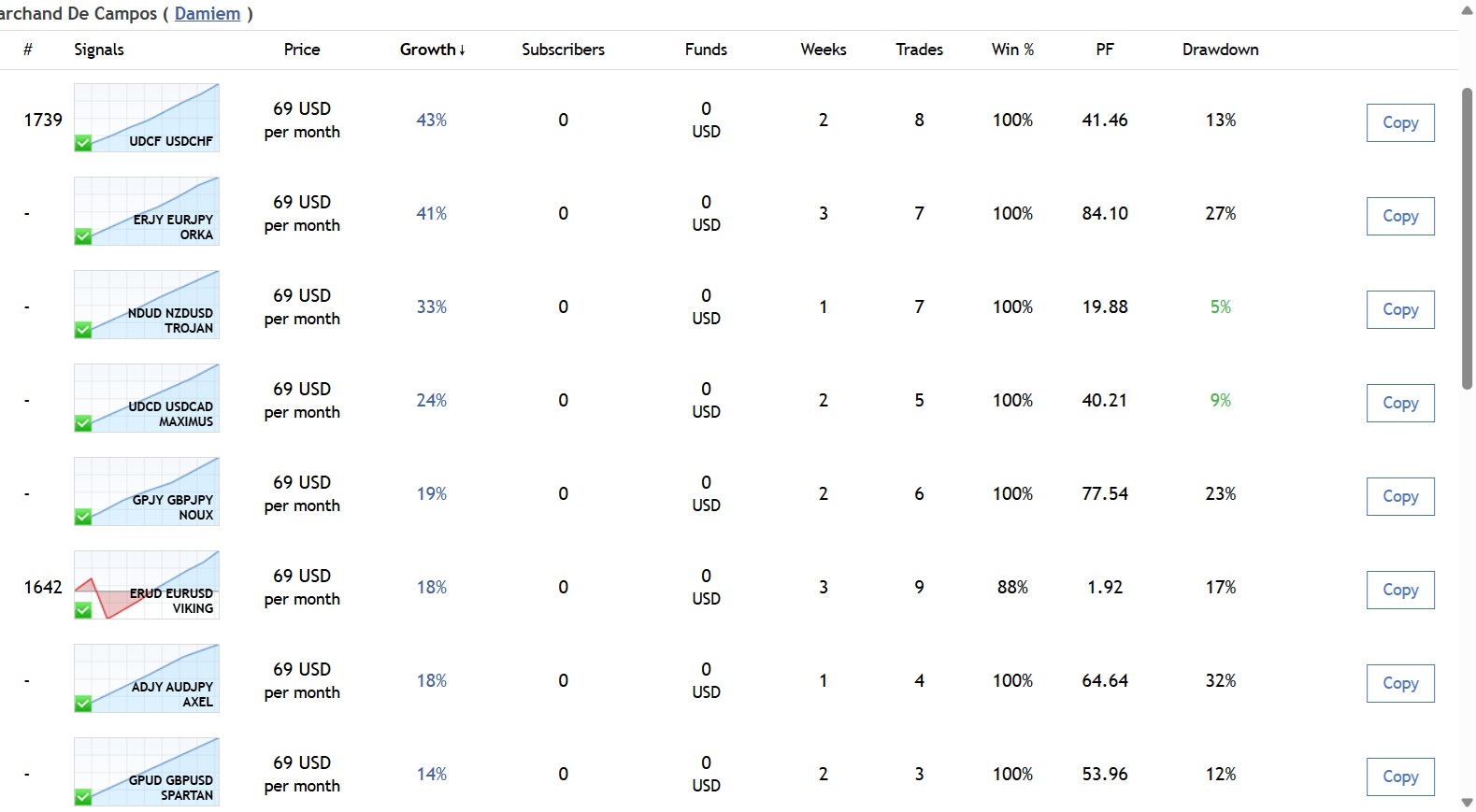1476x812 pixels.
Task: Open the ERJY EURJPY ORKA signal thumbnail
Action: tap(147, 210)
